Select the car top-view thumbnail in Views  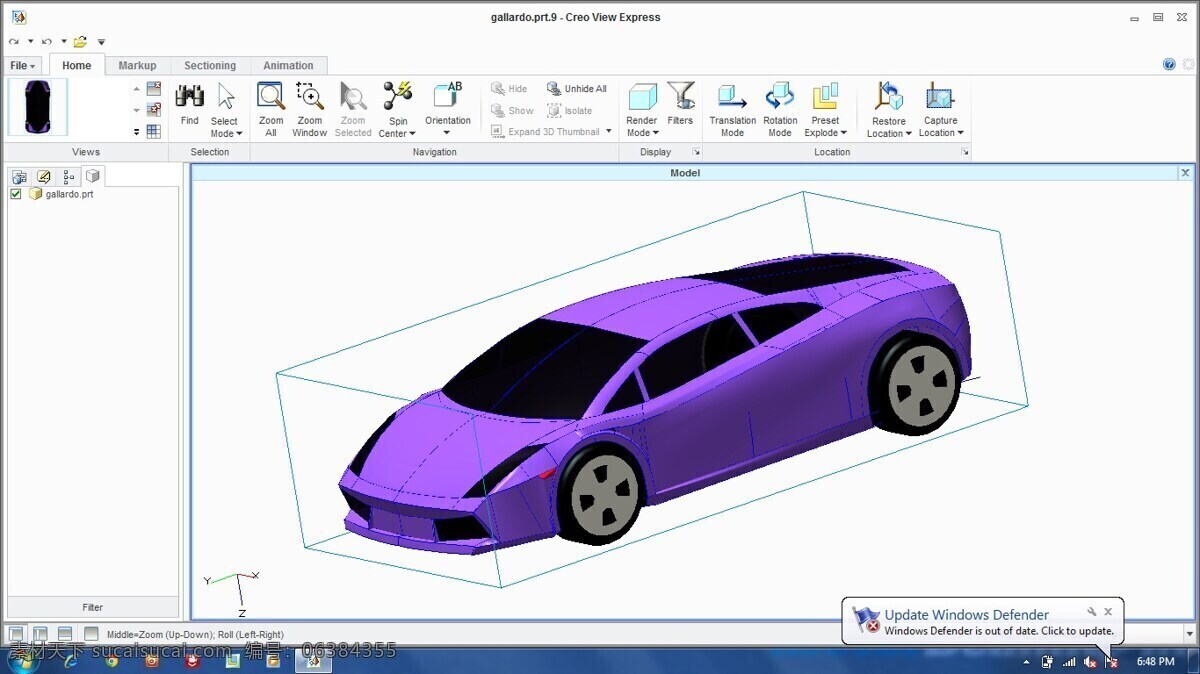pyautogui.click(x=38, y=107)
